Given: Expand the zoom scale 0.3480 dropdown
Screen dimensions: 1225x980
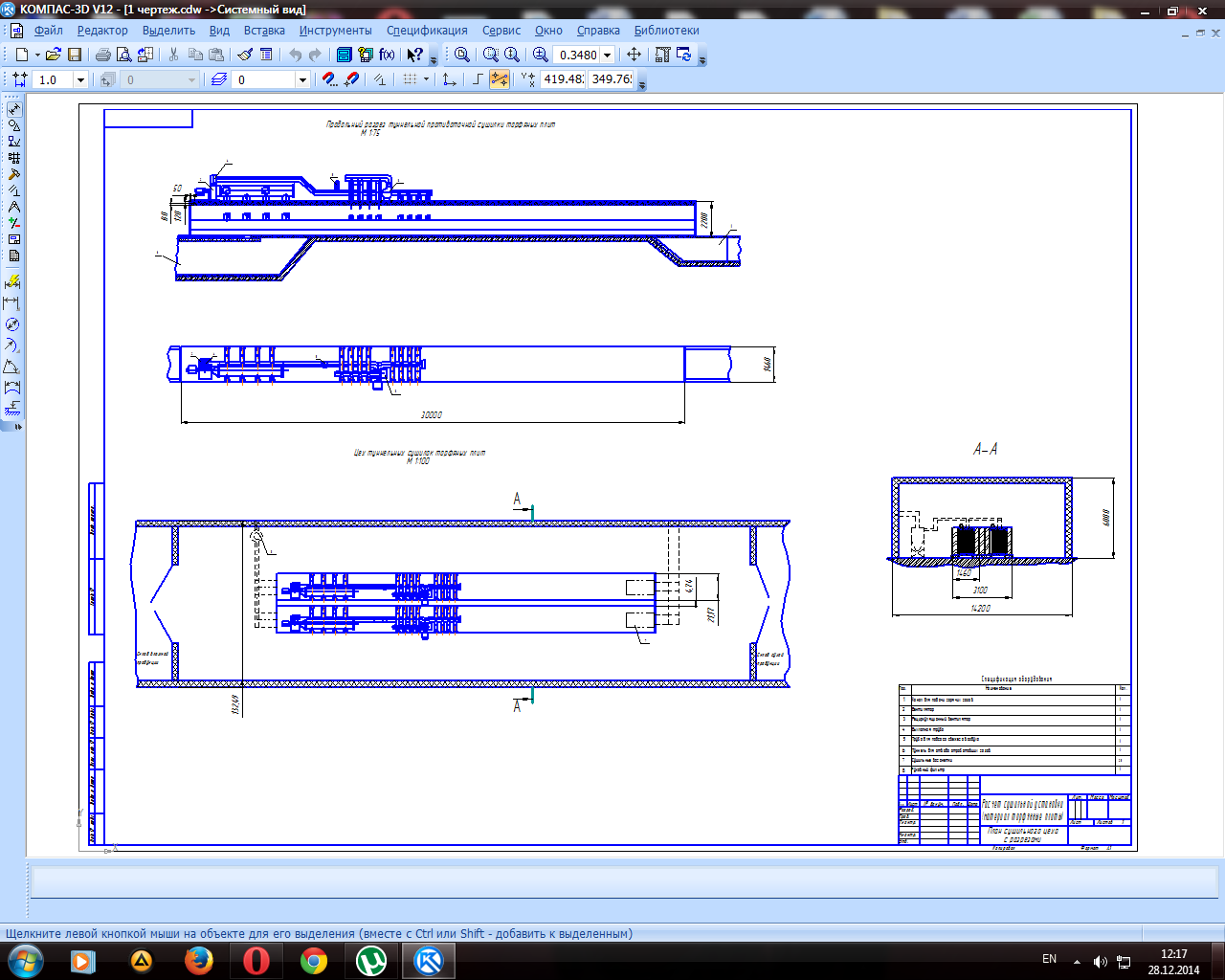Looking at the screenshot, I should (607, 55).
